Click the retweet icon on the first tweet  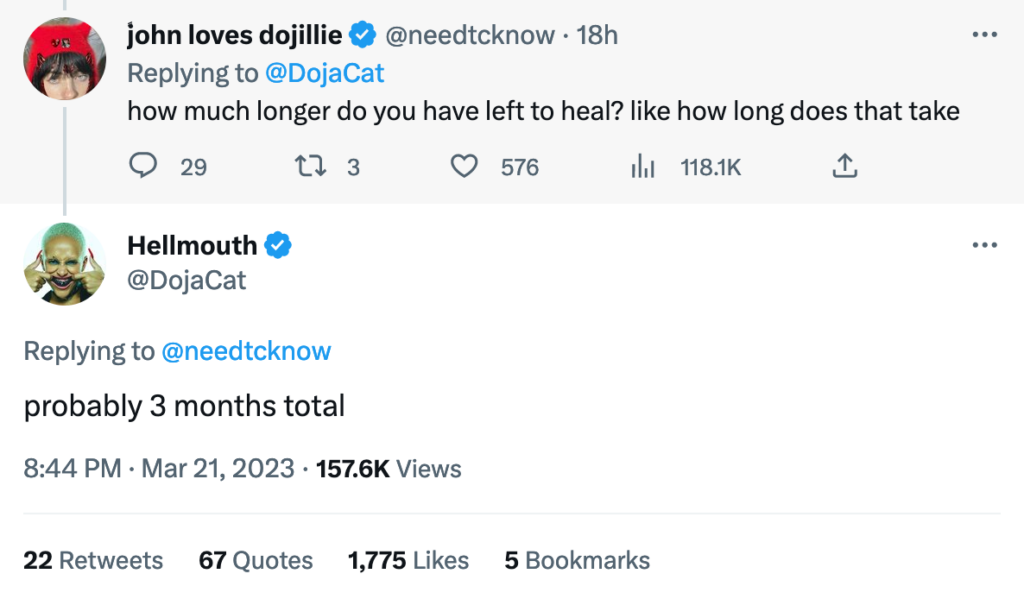313,166
